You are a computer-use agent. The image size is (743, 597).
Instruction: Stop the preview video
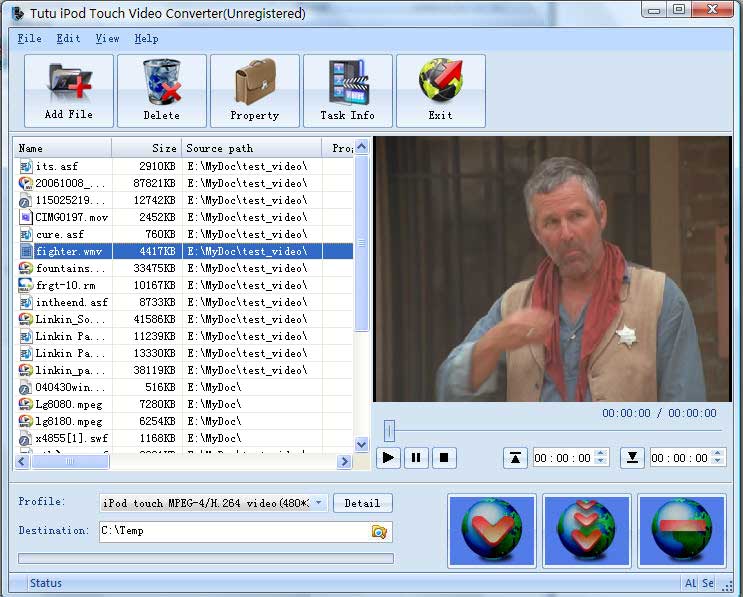click(444, 458)
